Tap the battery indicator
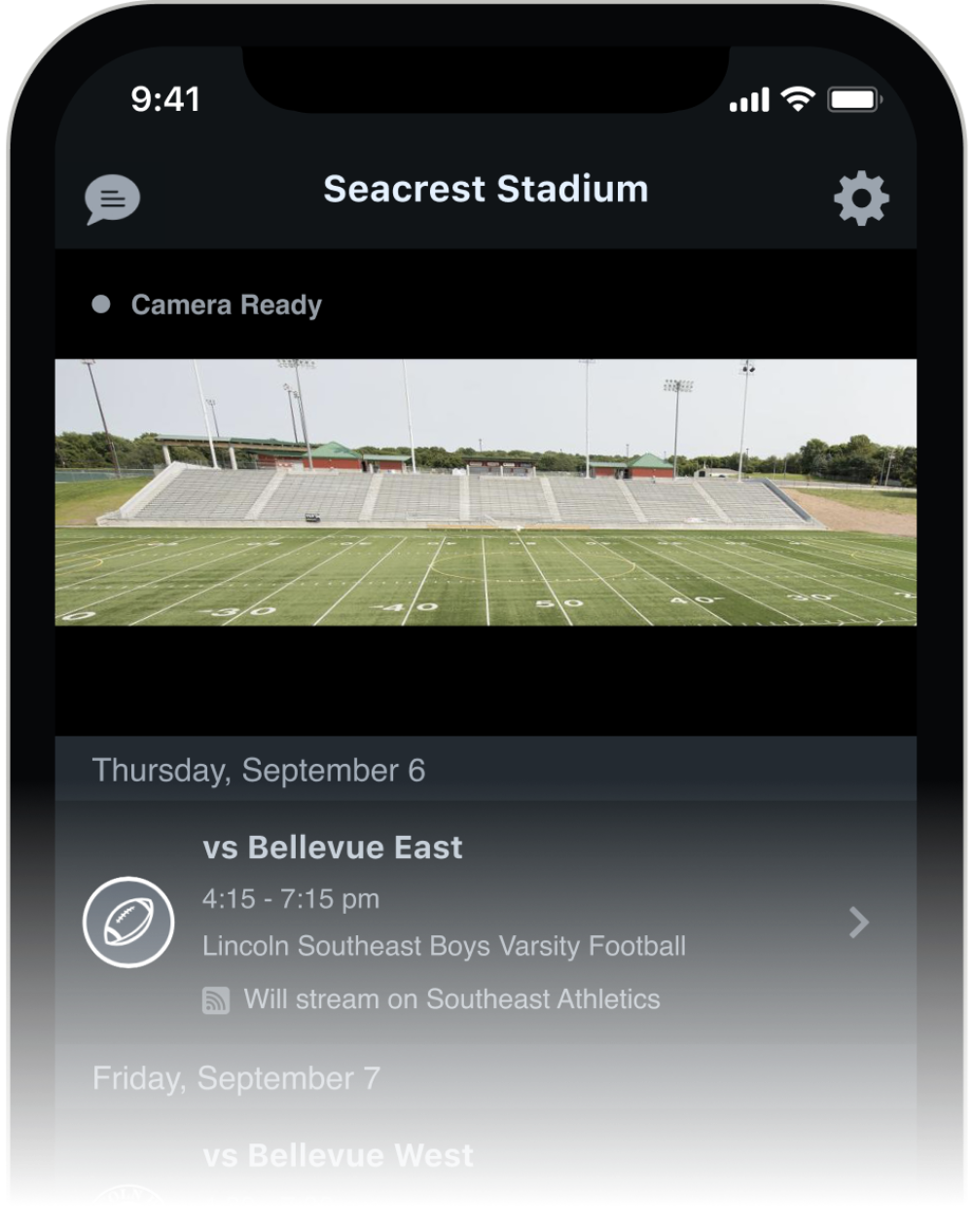The image size is (973, 1232). tap(851, 97)
